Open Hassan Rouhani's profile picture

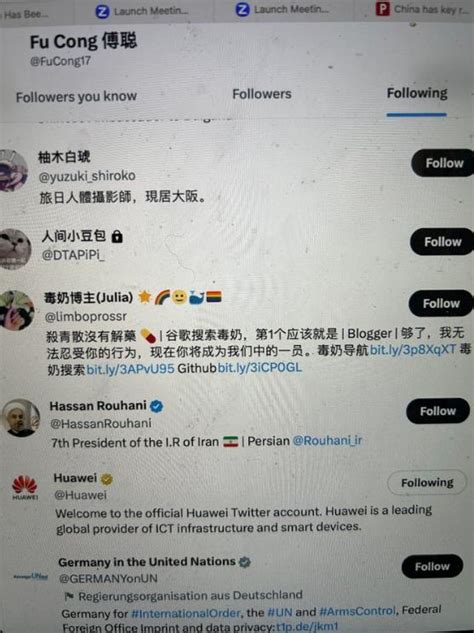coord(20,418)
